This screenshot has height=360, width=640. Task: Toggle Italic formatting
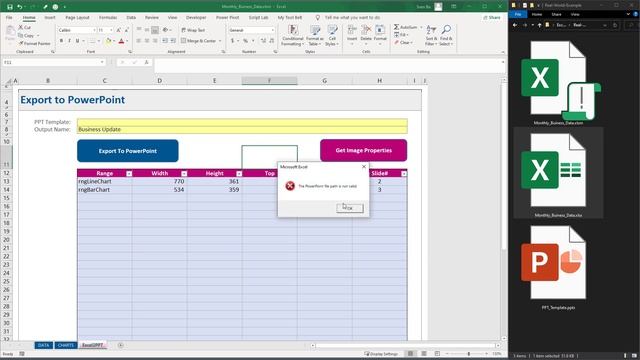[69, 41]
